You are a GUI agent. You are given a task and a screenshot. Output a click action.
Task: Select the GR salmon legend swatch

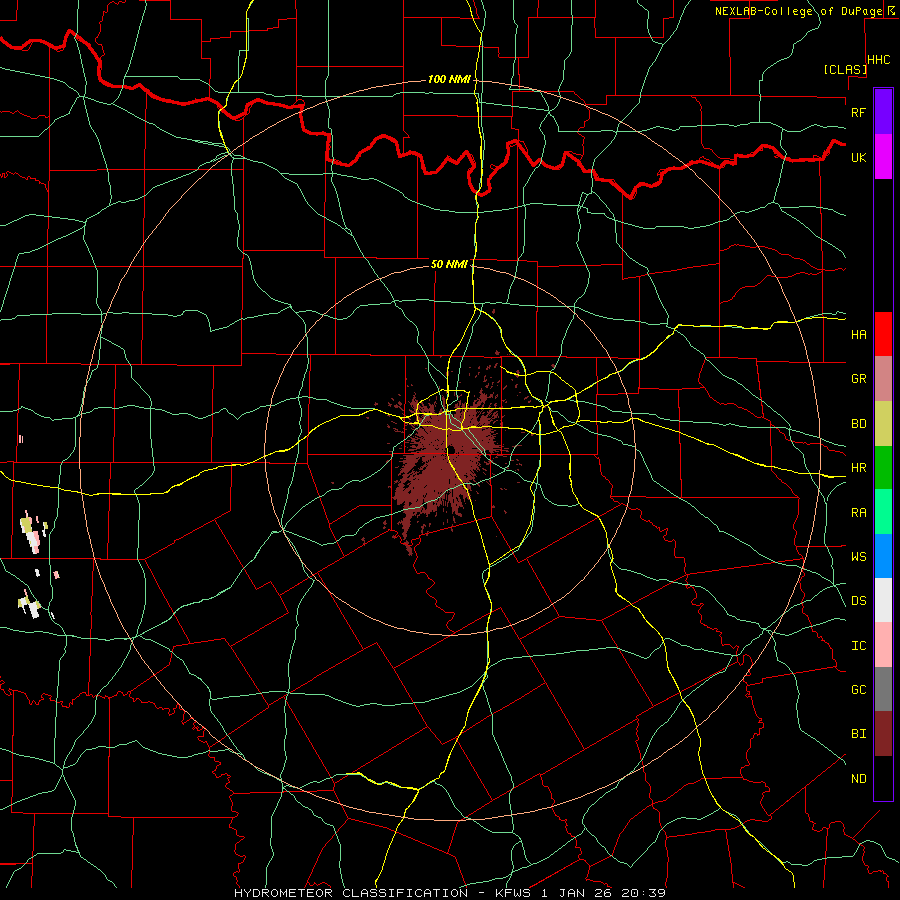point(883,379)
